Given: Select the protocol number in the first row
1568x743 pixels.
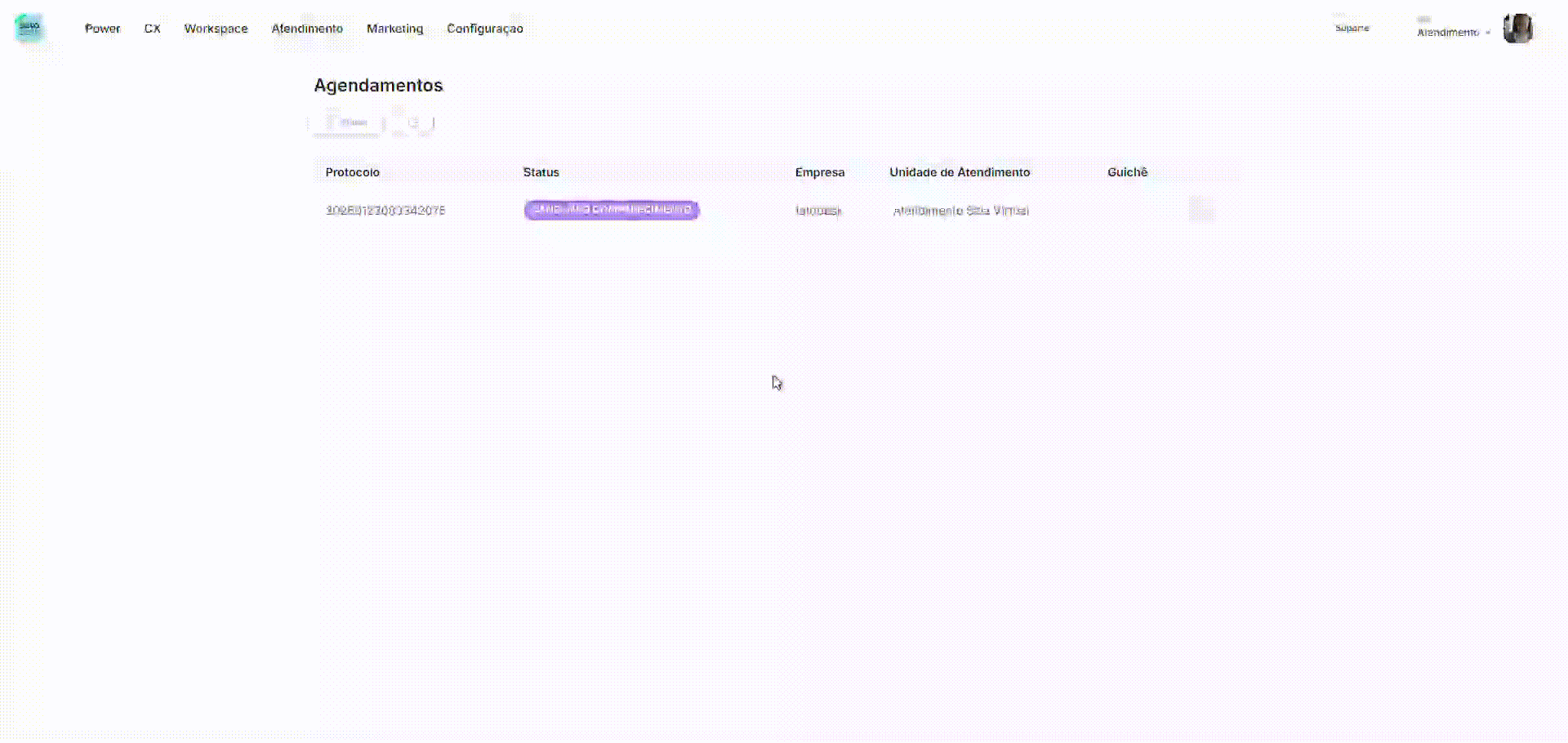Looking at the screenshot, I should [385, 210].
